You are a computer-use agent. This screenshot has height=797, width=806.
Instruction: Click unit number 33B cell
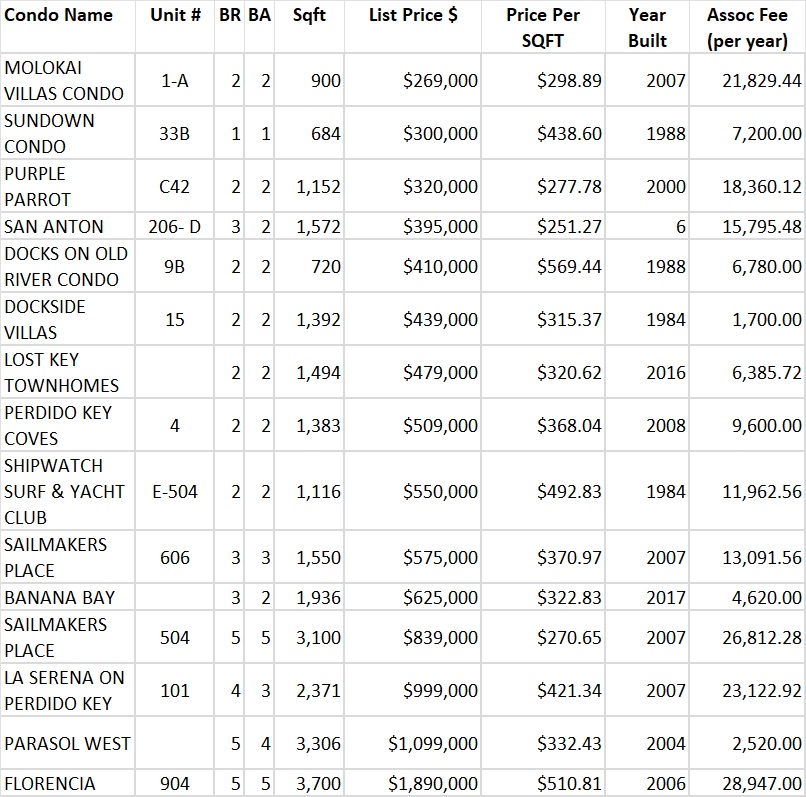pos(174,134)
